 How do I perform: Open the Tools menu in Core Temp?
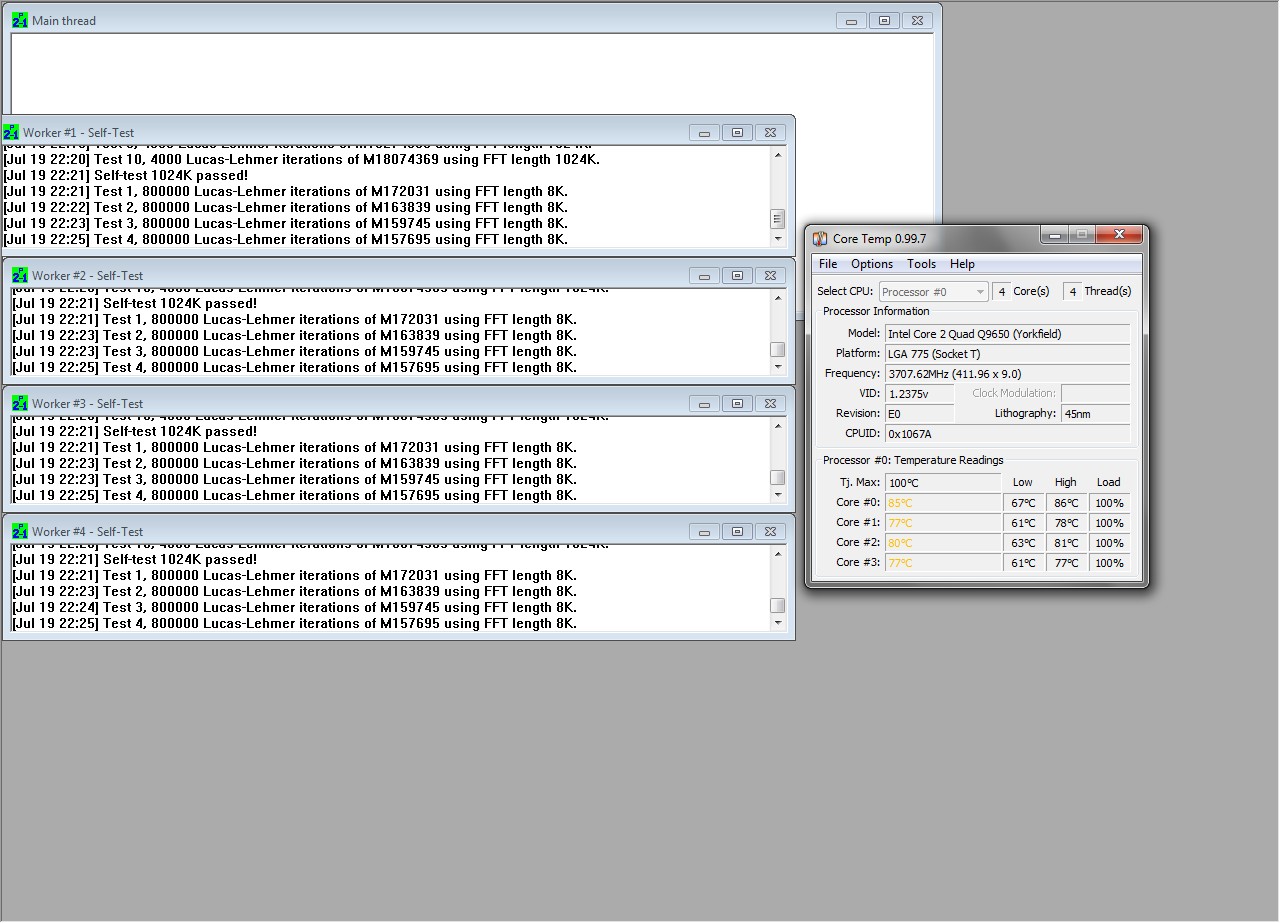(921, 264)
